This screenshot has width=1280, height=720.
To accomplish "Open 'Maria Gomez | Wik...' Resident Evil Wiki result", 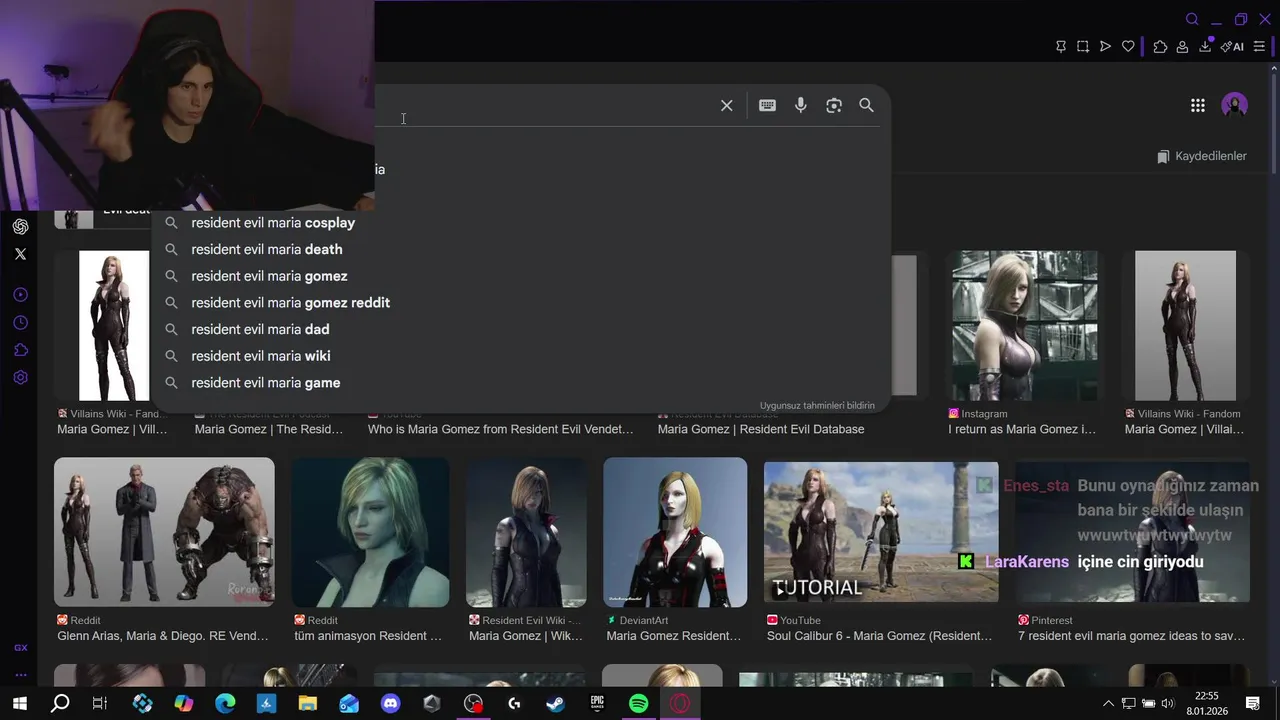I will (526, 636).
